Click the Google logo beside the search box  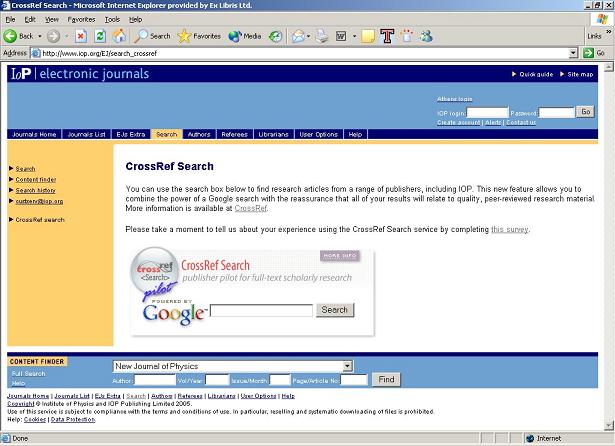click(x=174, y=313)
